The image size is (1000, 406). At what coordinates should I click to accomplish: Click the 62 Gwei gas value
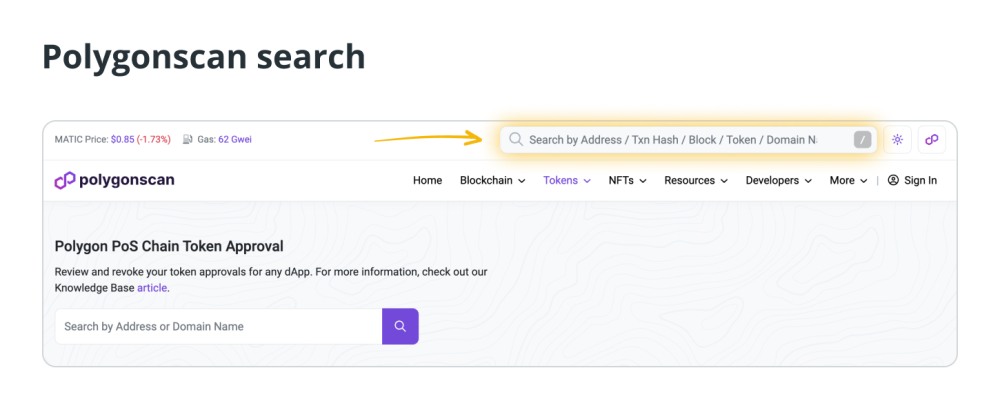235,139
